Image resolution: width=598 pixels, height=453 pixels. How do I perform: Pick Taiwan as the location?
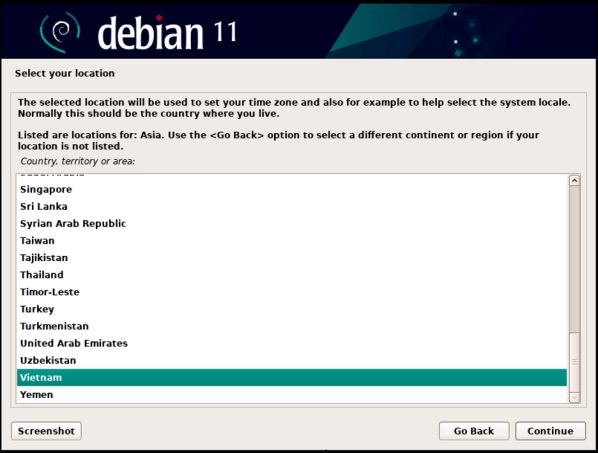click(x=292, y=241)
